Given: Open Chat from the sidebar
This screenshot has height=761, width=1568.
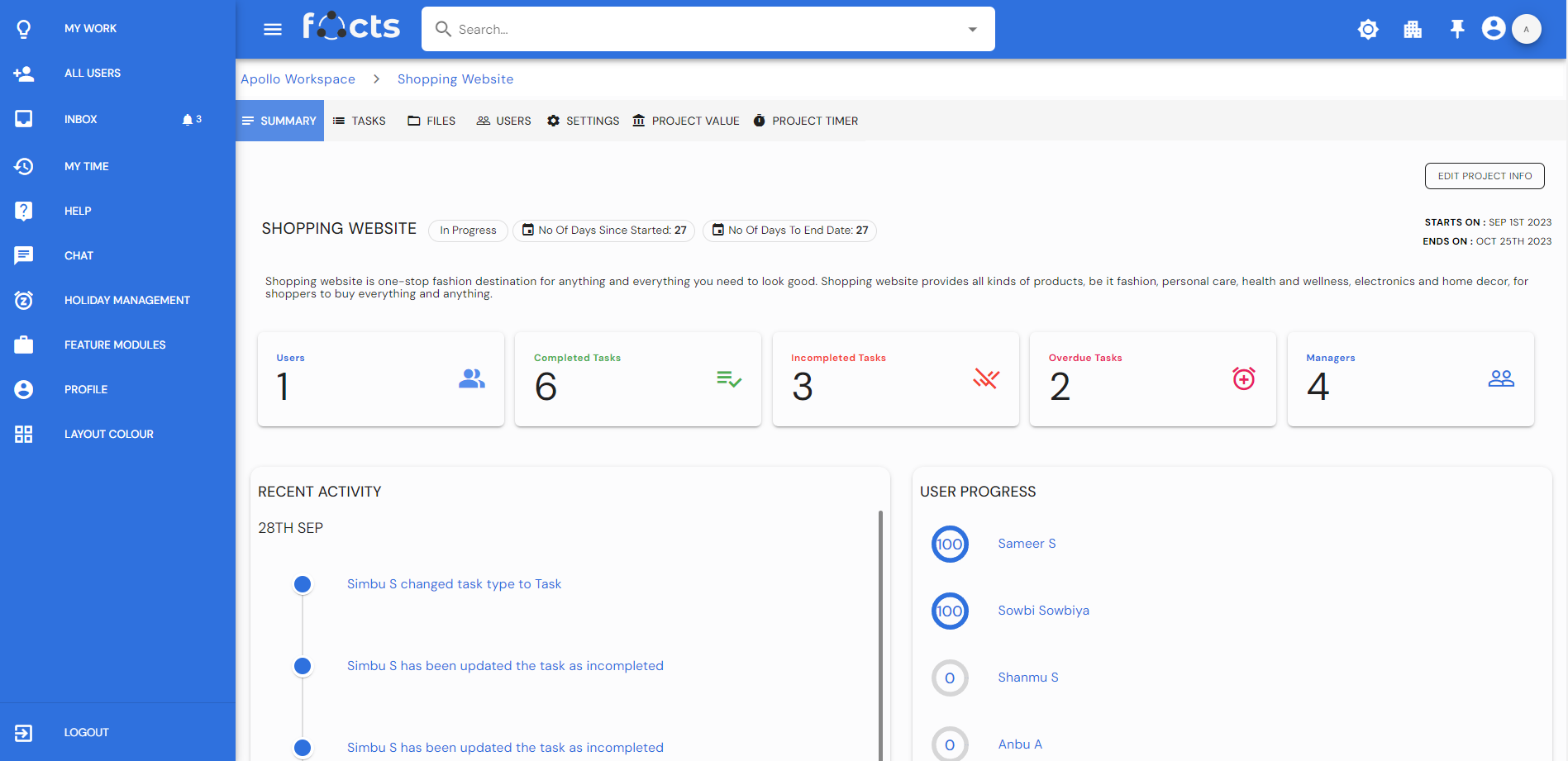Looking at the screenshot, I should point(79,255).
